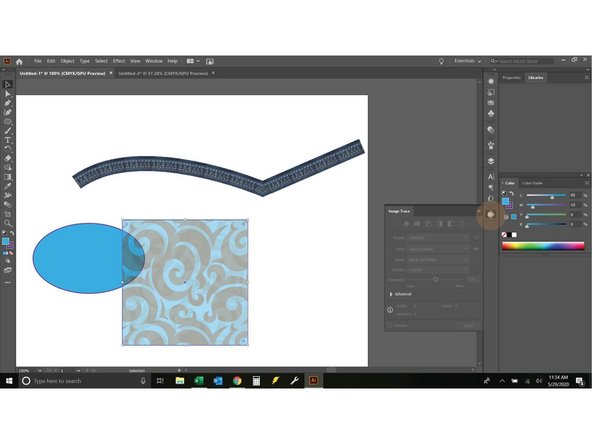Click the highlighted Image Trace dock icon
Screen dimensions: 592x444
pyautogui.click(x=490, y=214)
